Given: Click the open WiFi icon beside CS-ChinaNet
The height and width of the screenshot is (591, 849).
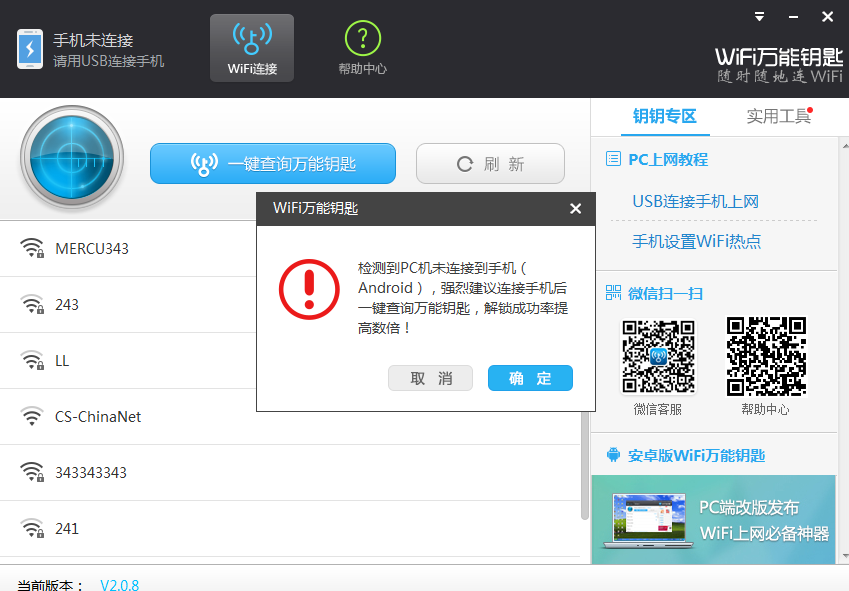Looking at the screenshot, I should (x=32, y=416).
